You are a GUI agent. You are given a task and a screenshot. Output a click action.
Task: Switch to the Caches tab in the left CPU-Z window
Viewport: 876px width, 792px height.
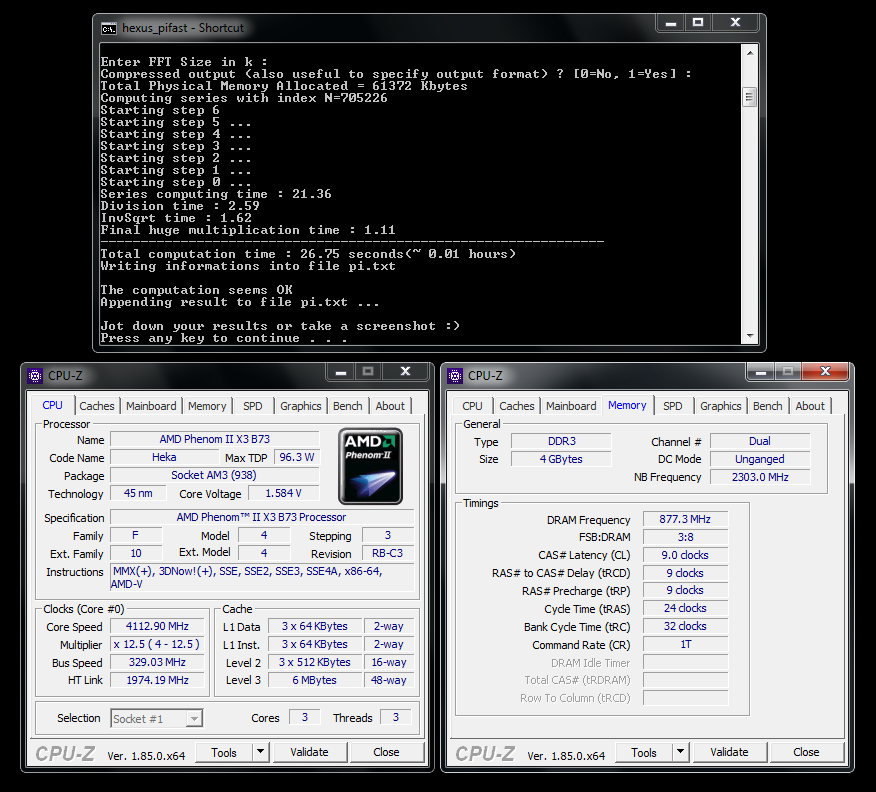(97, 406)
